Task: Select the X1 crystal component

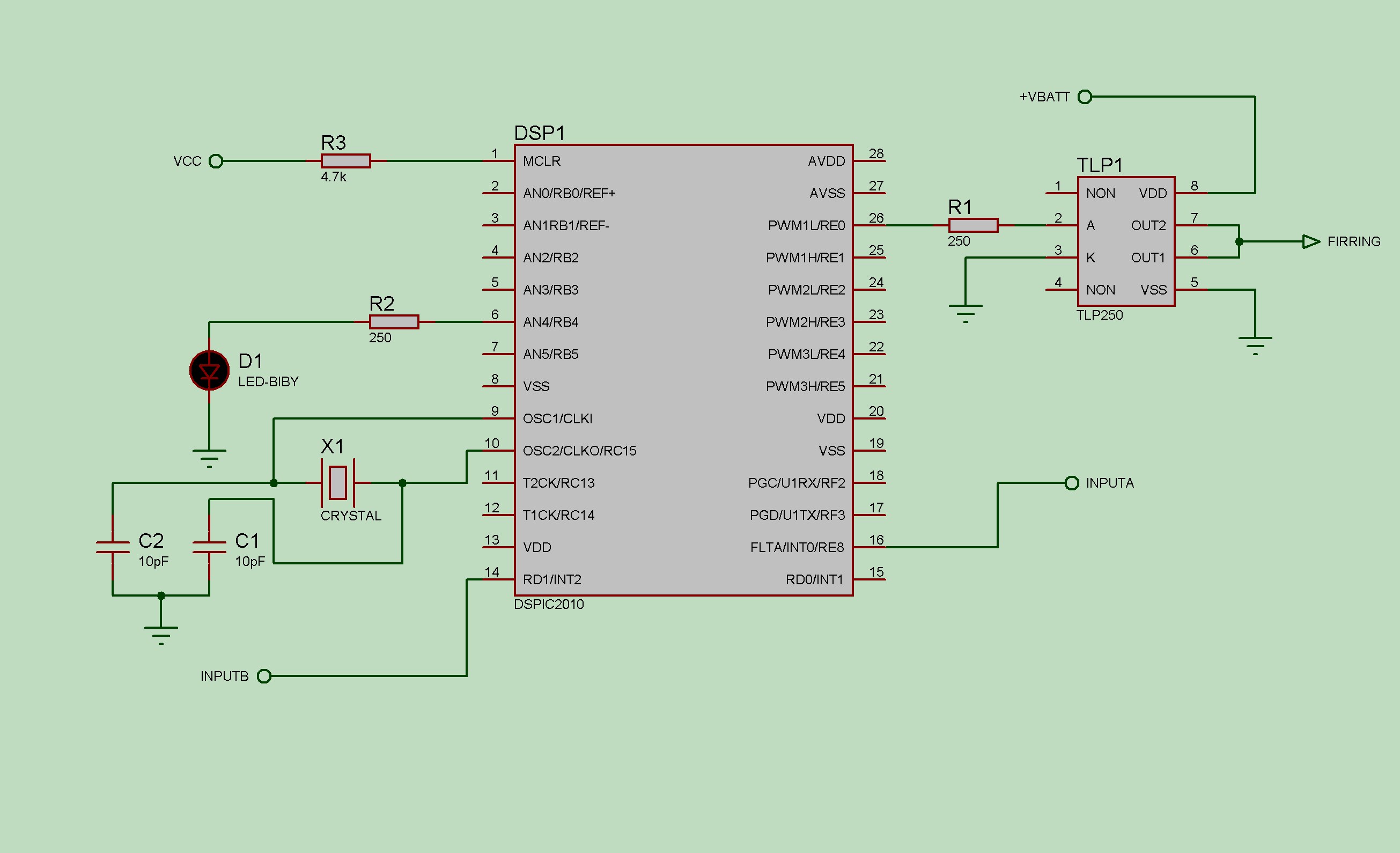Action: (338, 482)
